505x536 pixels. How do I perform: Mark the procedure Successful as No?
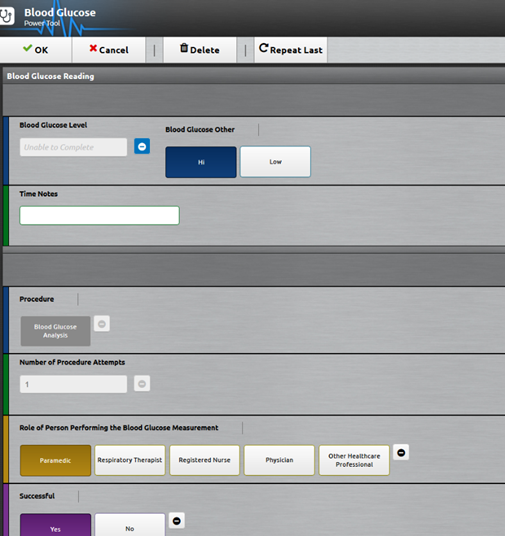(x=130, y=526)
